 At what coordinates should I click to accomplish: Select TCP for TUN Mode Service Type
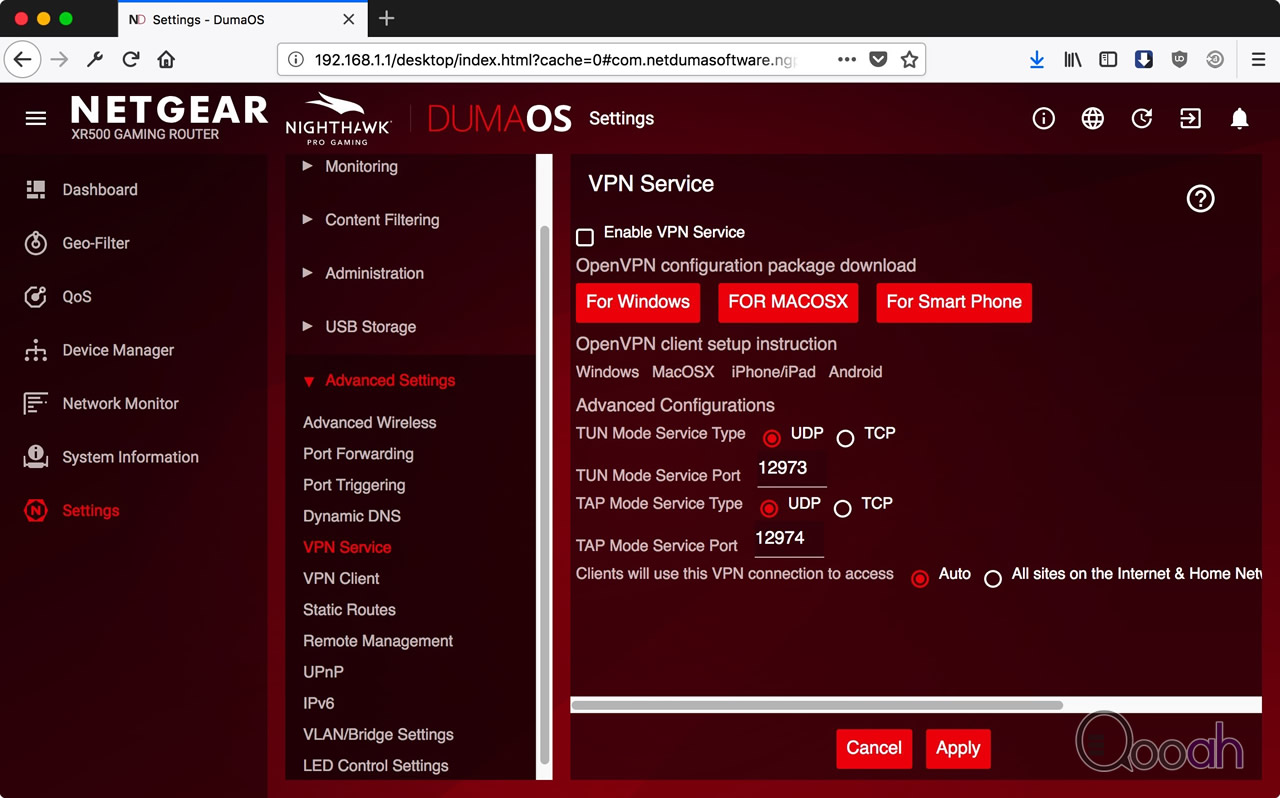point(845,439)
